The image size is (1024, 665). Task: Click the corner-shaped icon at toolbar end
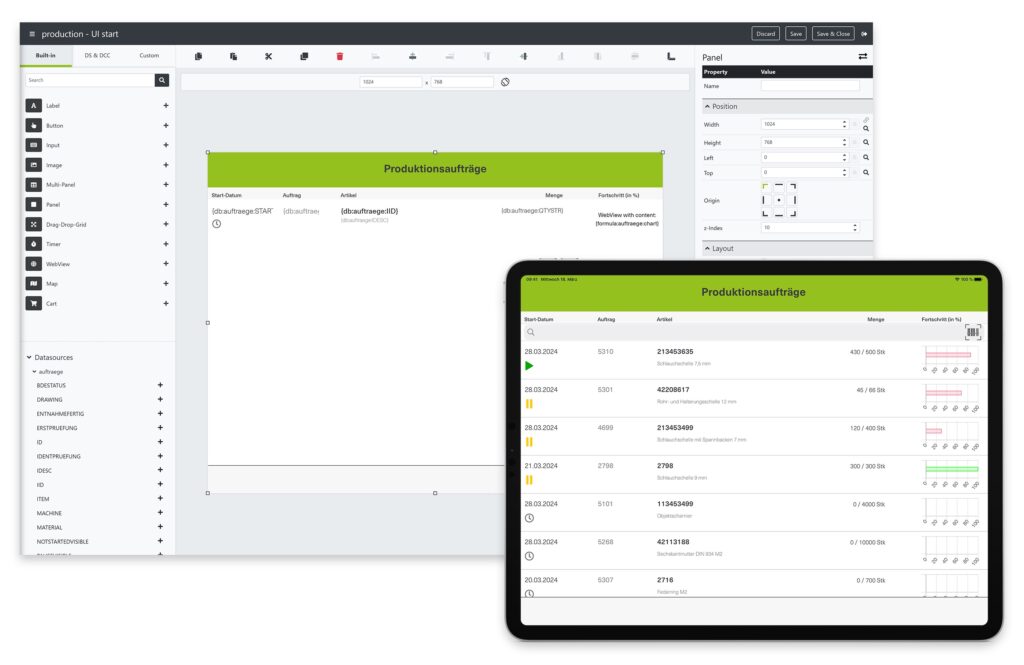(x=671, y=57)
